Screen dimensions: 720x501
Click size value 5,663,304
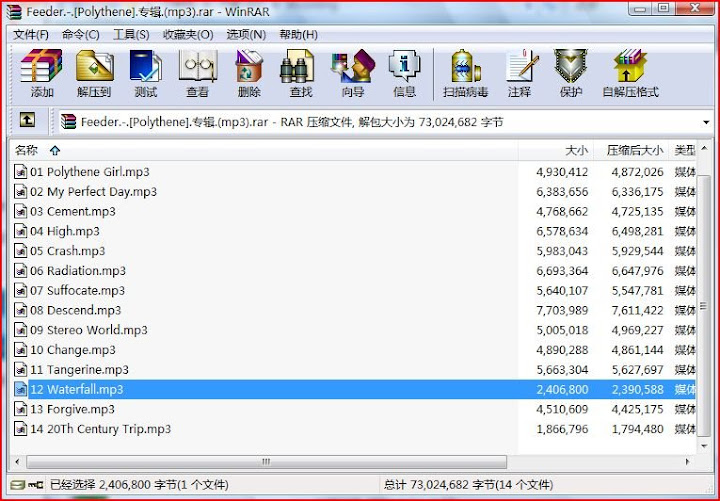pos(562,370)
